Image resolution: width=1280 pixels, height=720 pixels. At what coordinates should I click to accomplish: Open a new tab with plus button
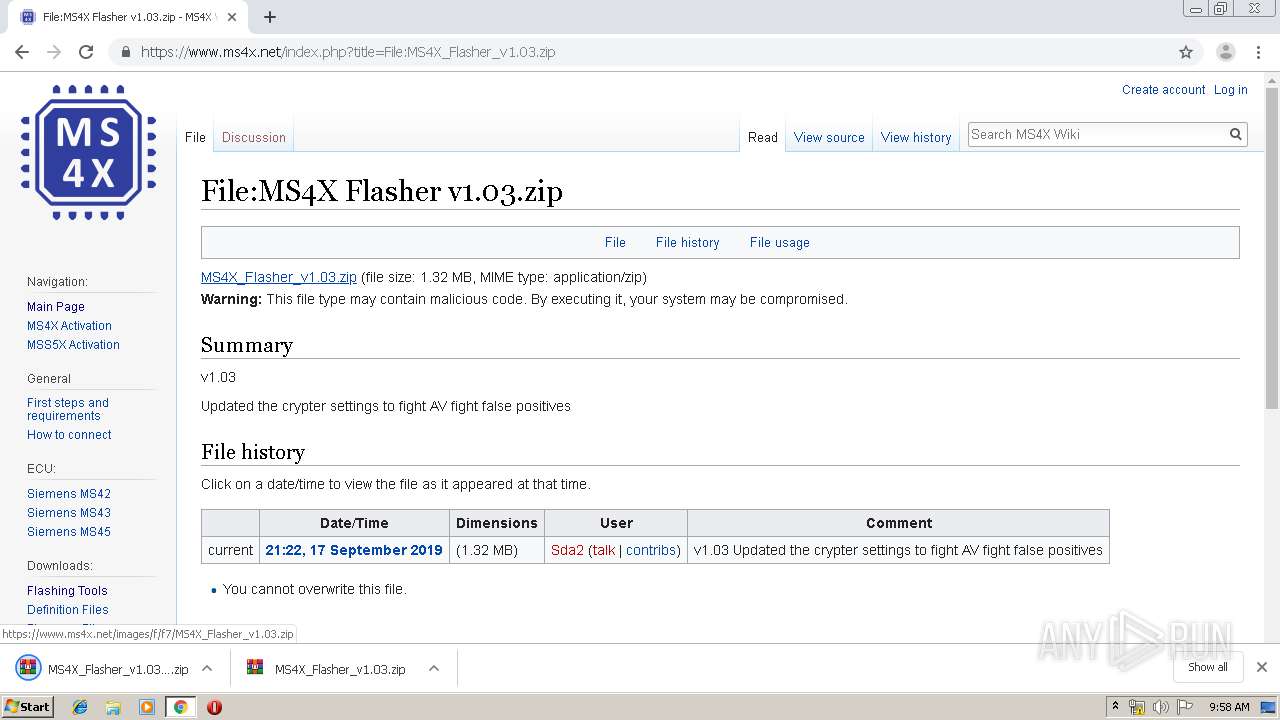click(270, 17)
